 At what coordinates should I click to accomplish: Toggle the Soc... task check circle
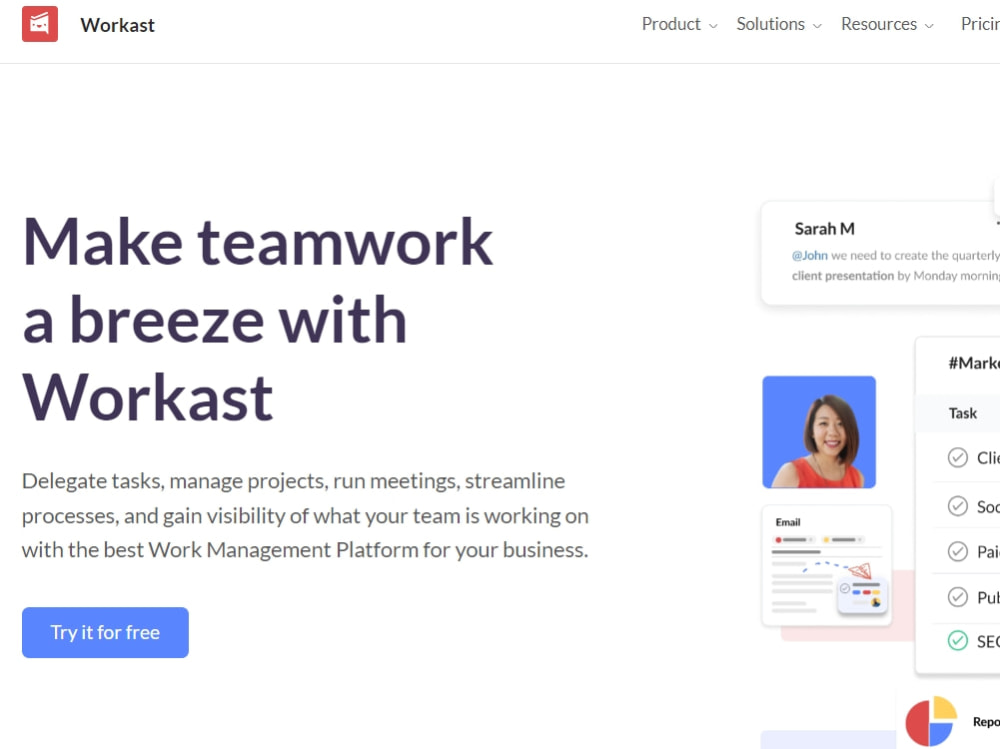point(957,506)
